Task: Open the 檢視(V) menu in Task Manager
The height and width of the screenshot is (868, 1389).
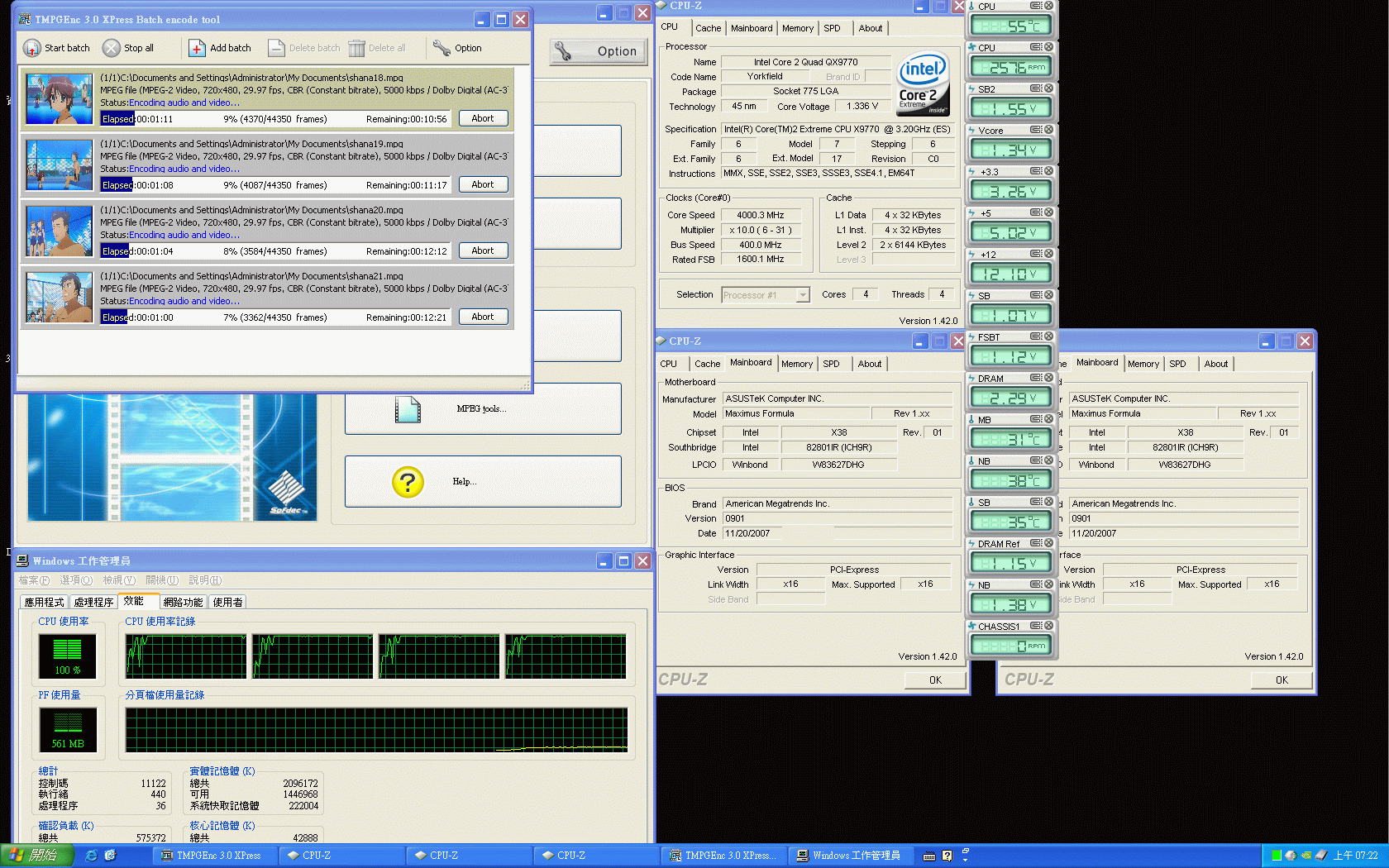Action: pos(119,580)
